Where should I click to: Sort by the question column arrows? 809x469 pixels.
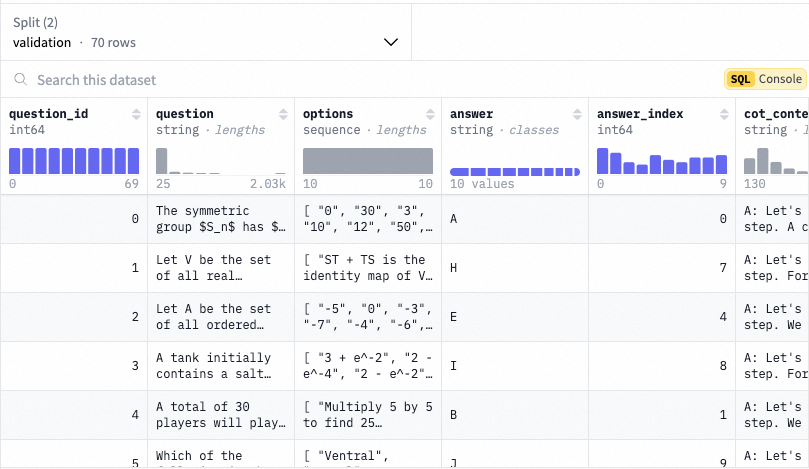283,114
